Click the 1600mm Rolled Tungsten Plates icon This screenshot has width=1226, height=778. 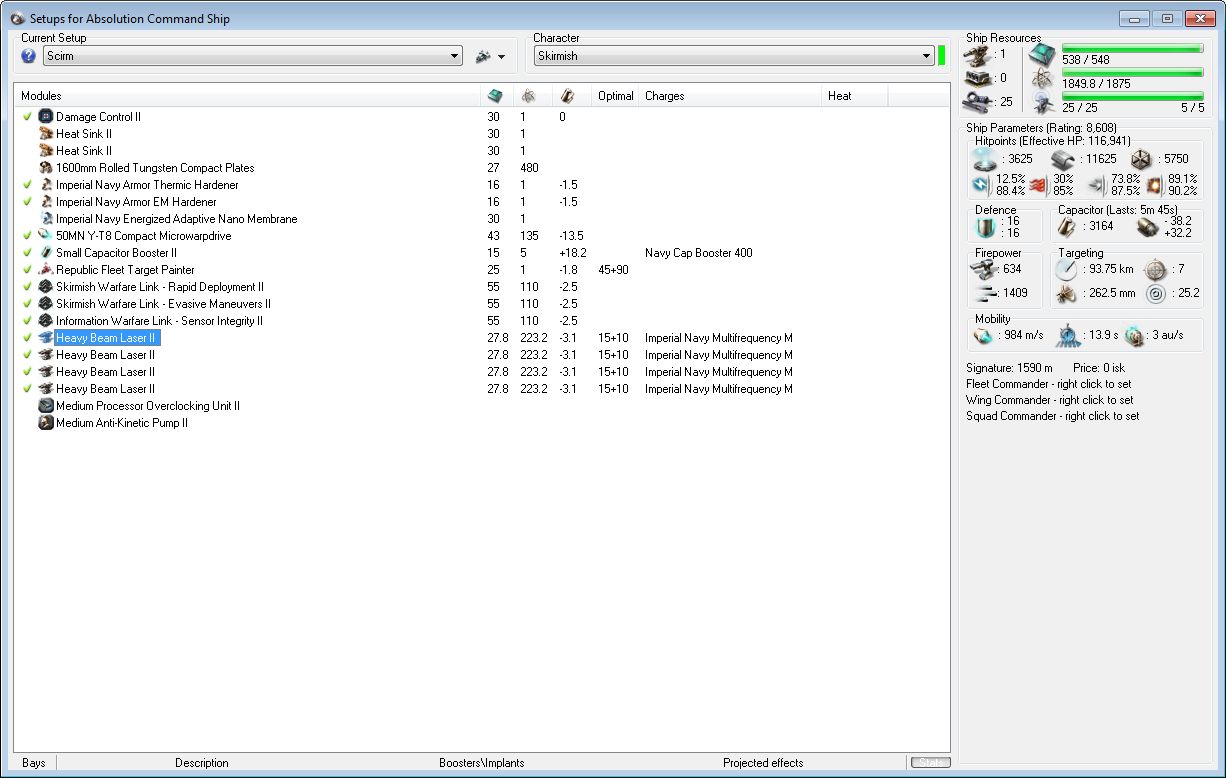[x=45, y=168]
